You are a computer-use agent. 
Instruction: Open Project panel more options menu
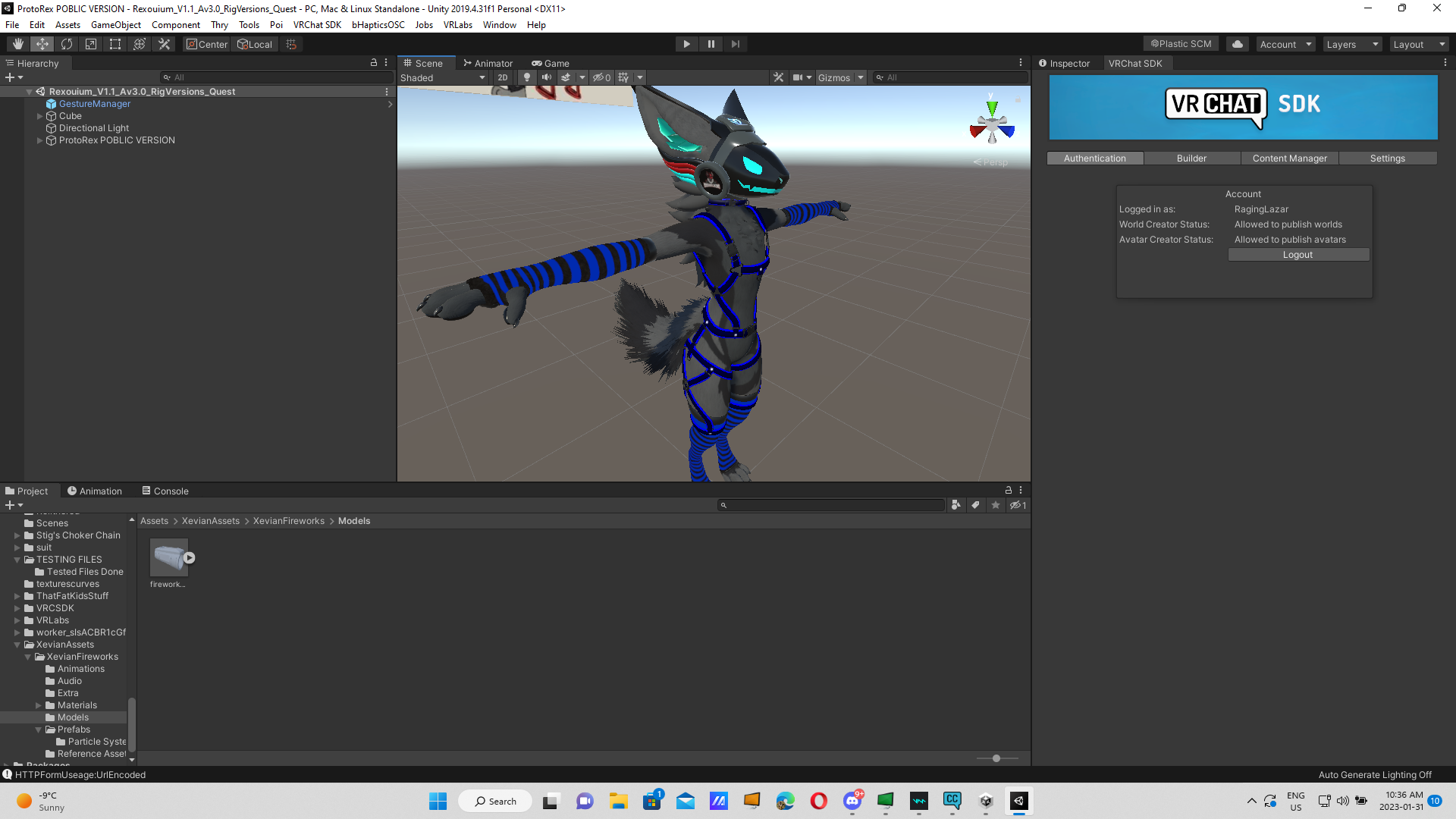[x=1021, y=491]
